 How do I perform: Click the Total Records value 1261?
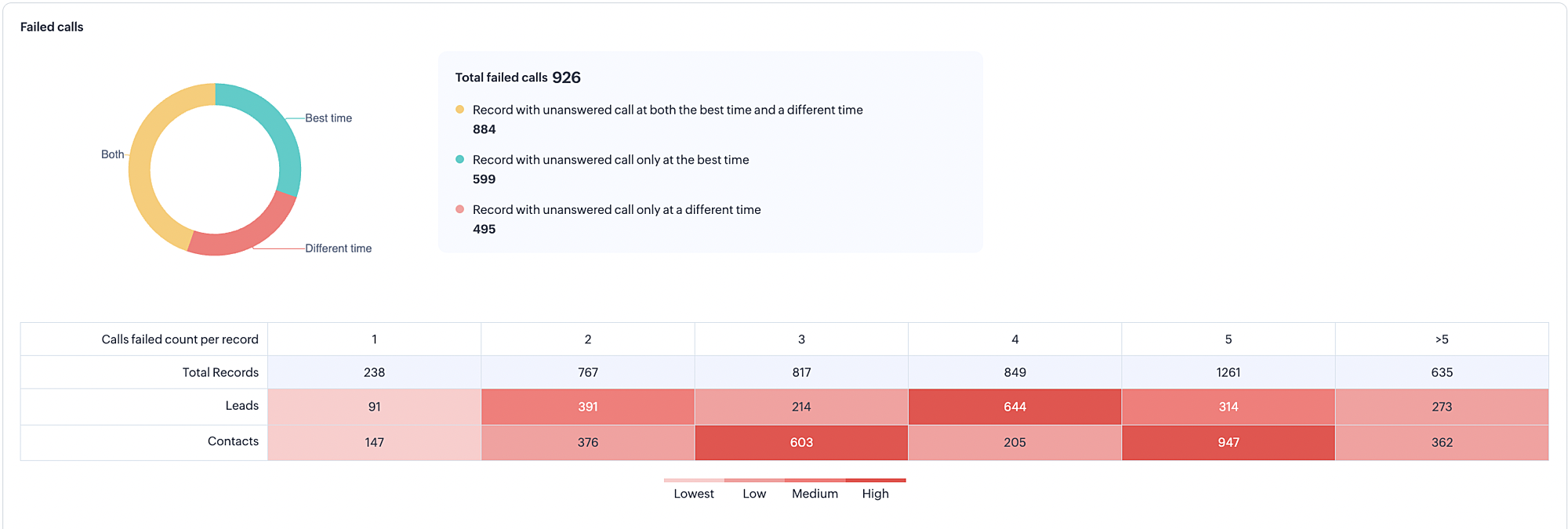click(1228, 372)
